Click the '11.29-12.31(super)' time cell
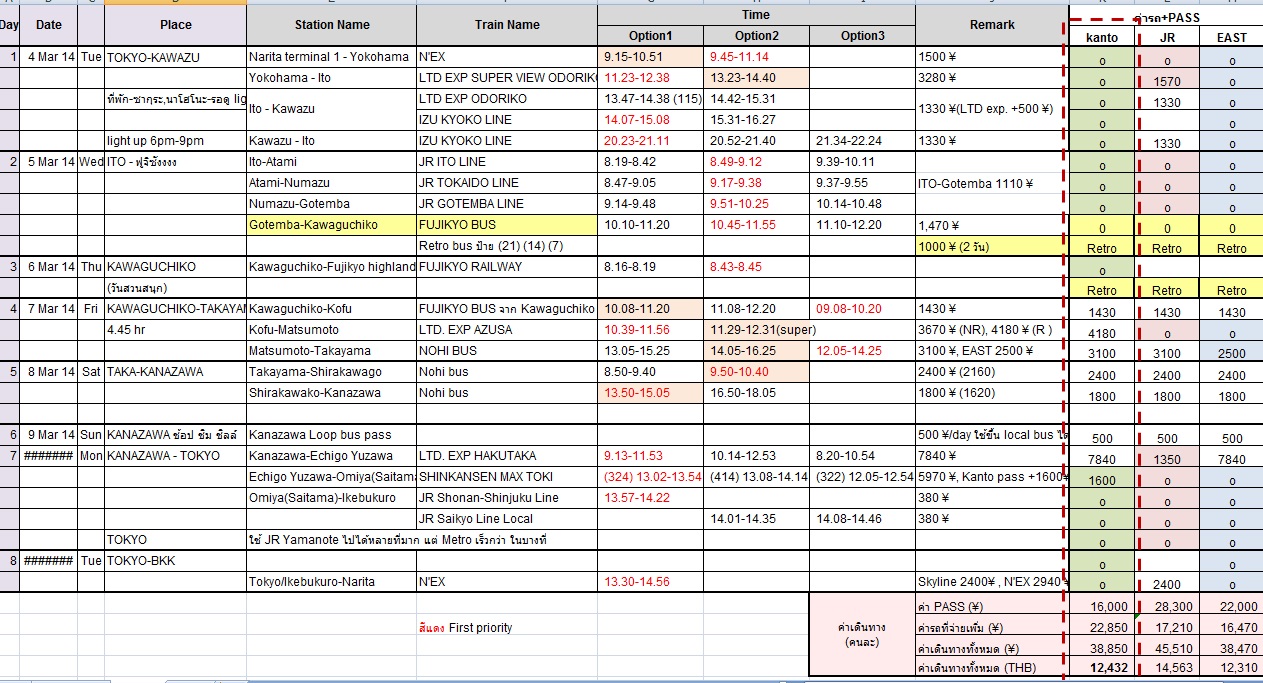Viewport: 1263px width, 683px height. click(757, 330)
